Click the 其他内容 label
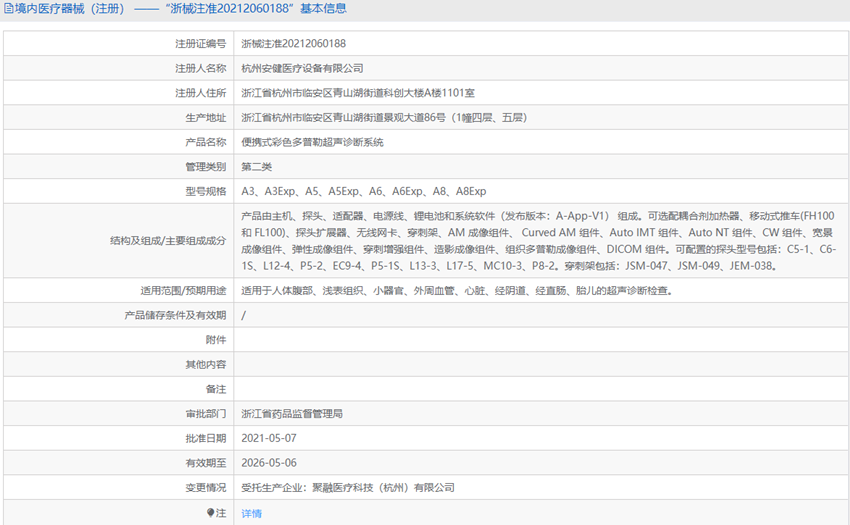This screenshot has width=850, height=525. 205,364
